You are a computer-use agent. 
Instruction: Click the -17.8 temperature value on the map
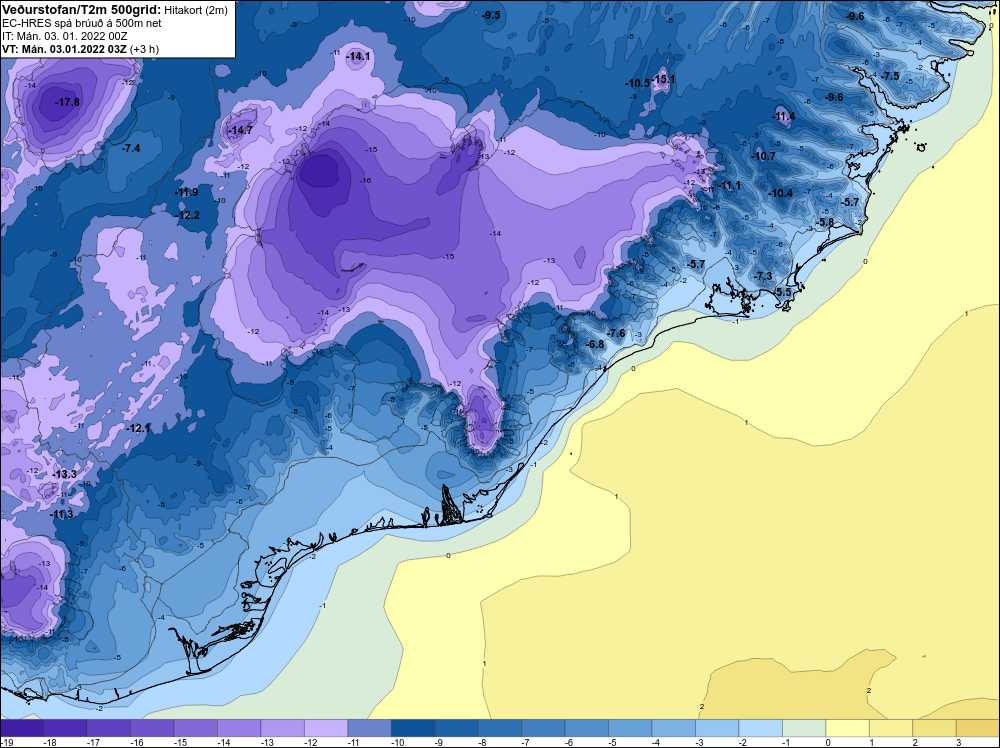(67, 102)
